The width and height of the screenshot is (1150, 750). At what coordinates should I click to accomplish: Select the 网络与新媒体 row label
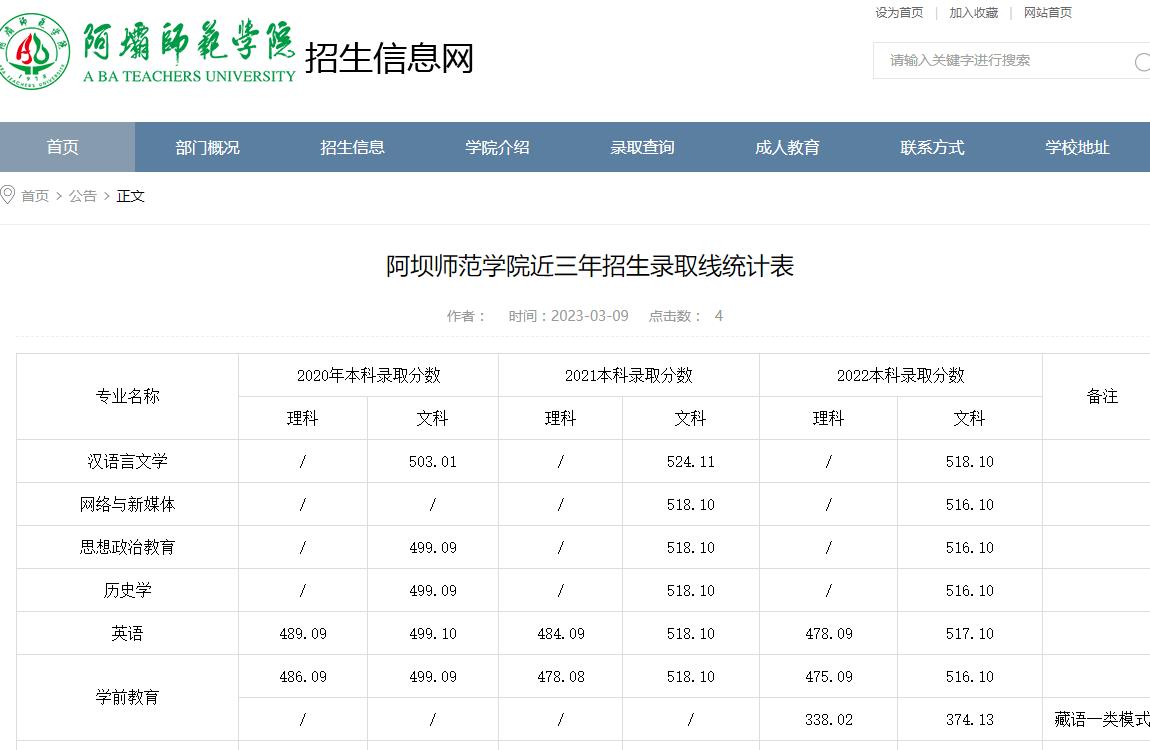click(x=128, y=504)
